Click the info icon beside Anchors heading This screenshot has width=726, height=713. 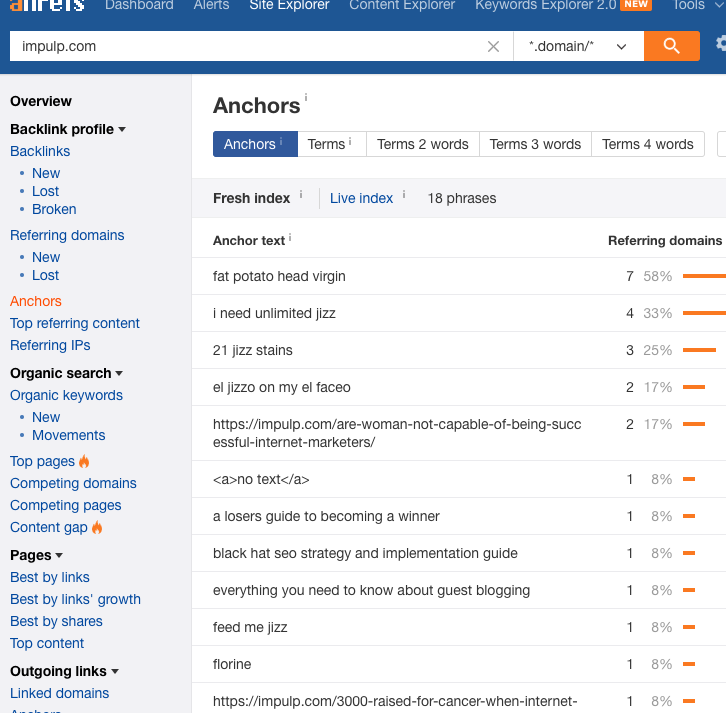pos(306,97)
